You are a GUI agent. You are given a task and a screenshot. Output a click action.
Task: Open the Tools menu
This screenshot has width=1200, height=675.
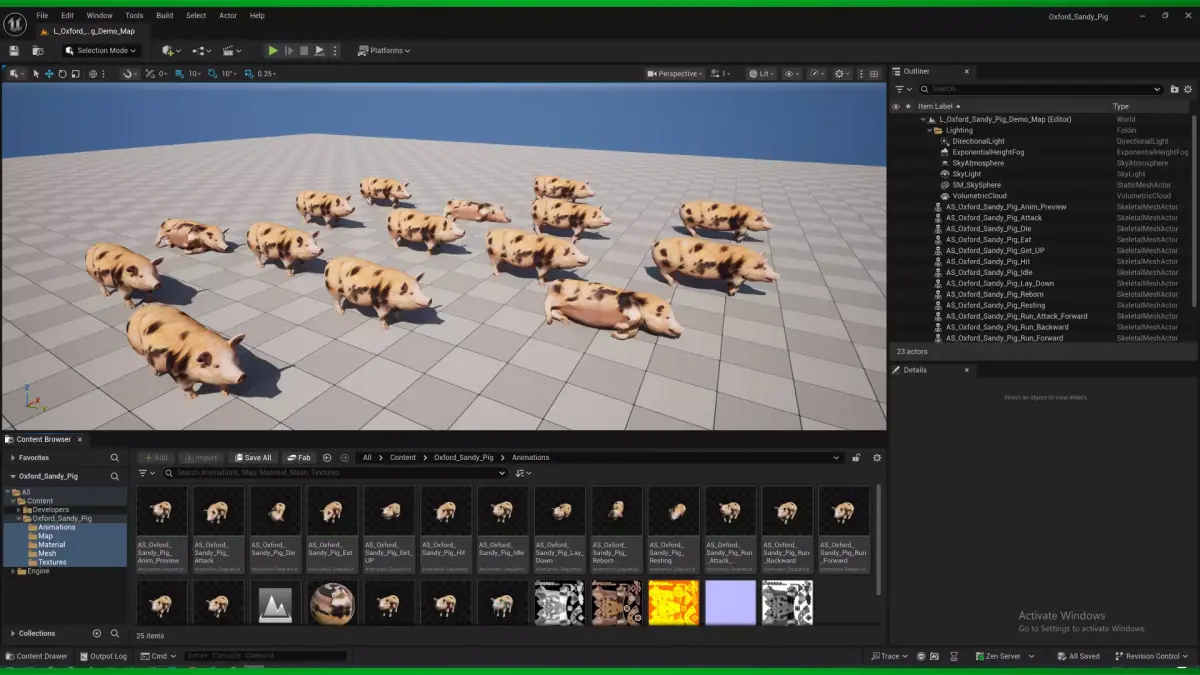pyautogui.click(x=134, y=16)
